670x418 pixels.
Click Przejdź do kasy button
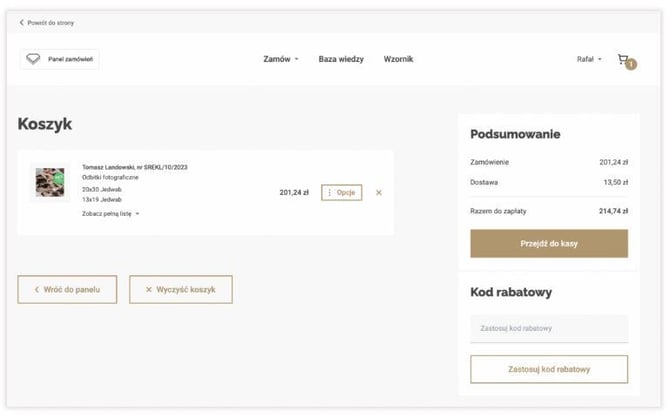(549, 244)
